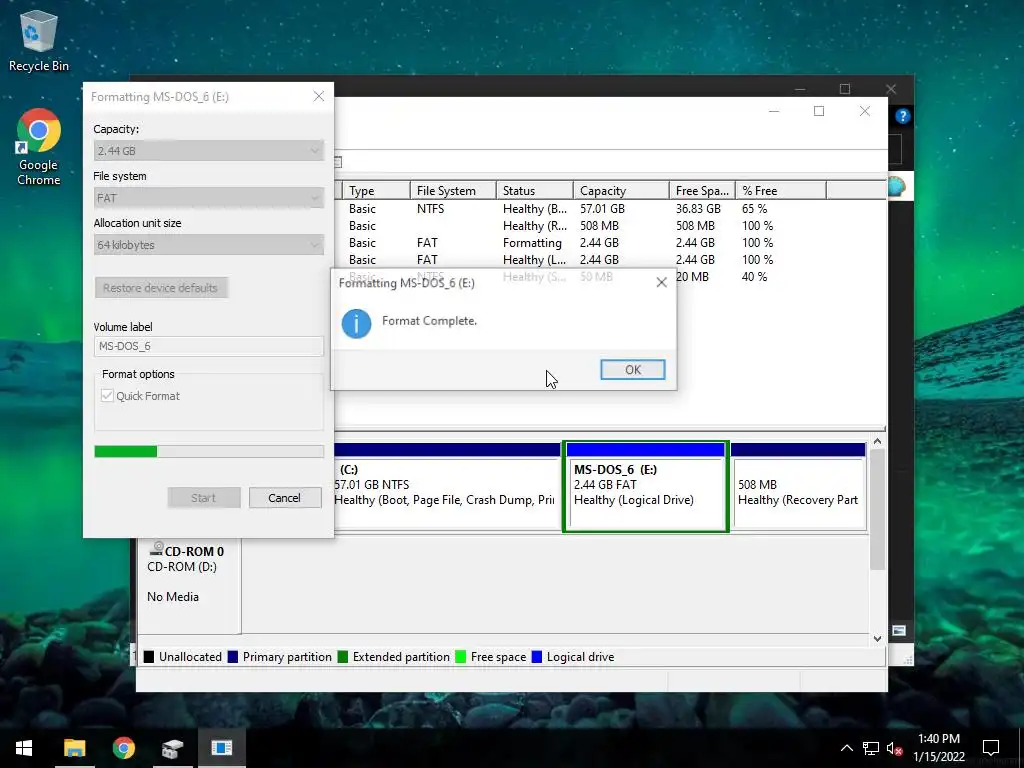Toggle the Quick Format checkbox
Image resolution: width=1024 pixels, height=768 pixels.
click(x=107, y=396)
